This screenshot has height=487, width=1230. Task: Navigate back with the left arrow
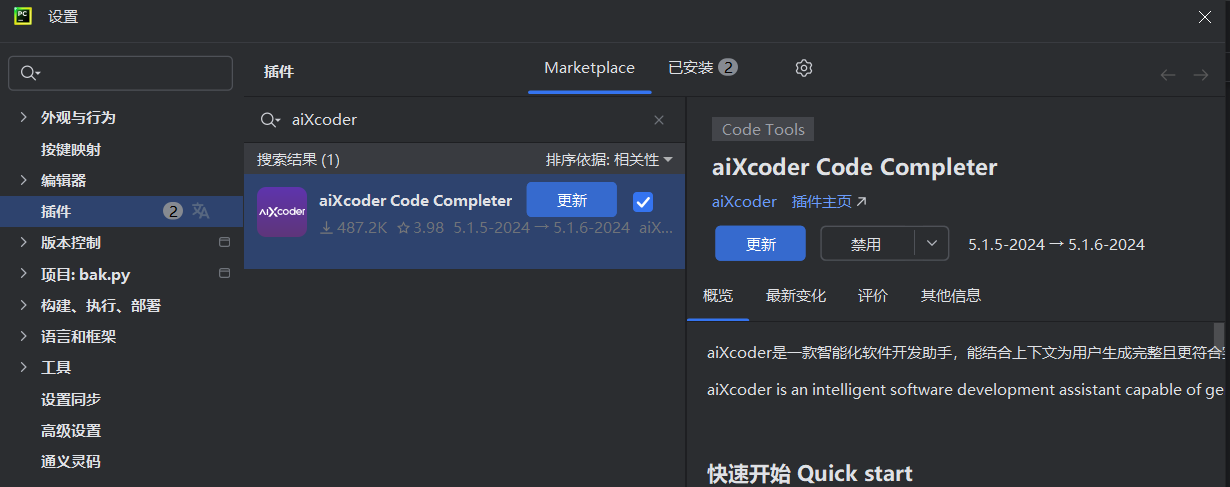(x=1167, y=75)
